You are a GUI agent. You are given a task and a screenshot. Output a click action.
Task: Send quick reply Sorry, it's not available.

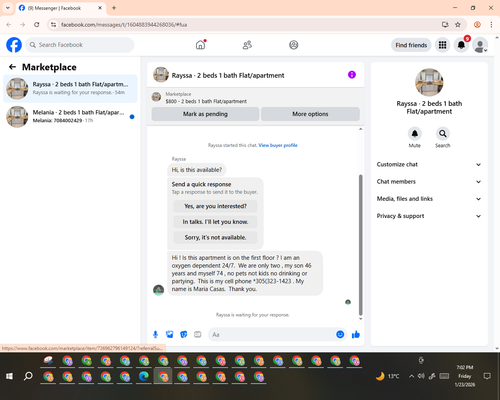point(215,237)
